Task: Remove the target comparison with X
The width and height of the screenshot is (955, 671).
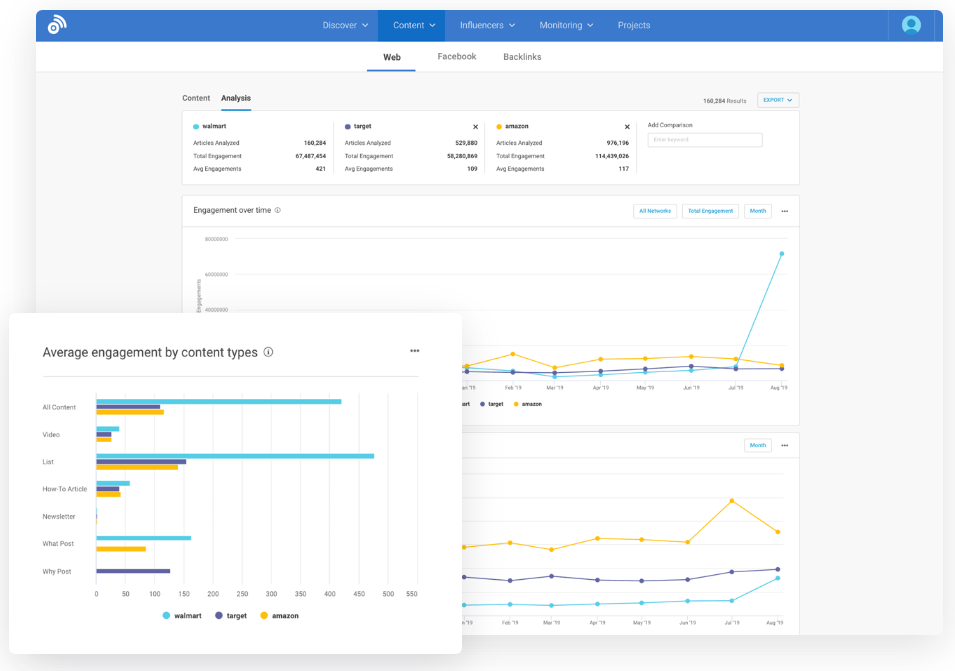Action: click(x=475, y=127)
